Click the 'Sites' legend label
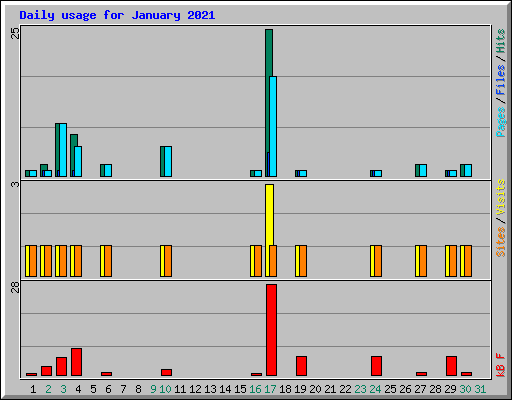 tap(501, 242)
